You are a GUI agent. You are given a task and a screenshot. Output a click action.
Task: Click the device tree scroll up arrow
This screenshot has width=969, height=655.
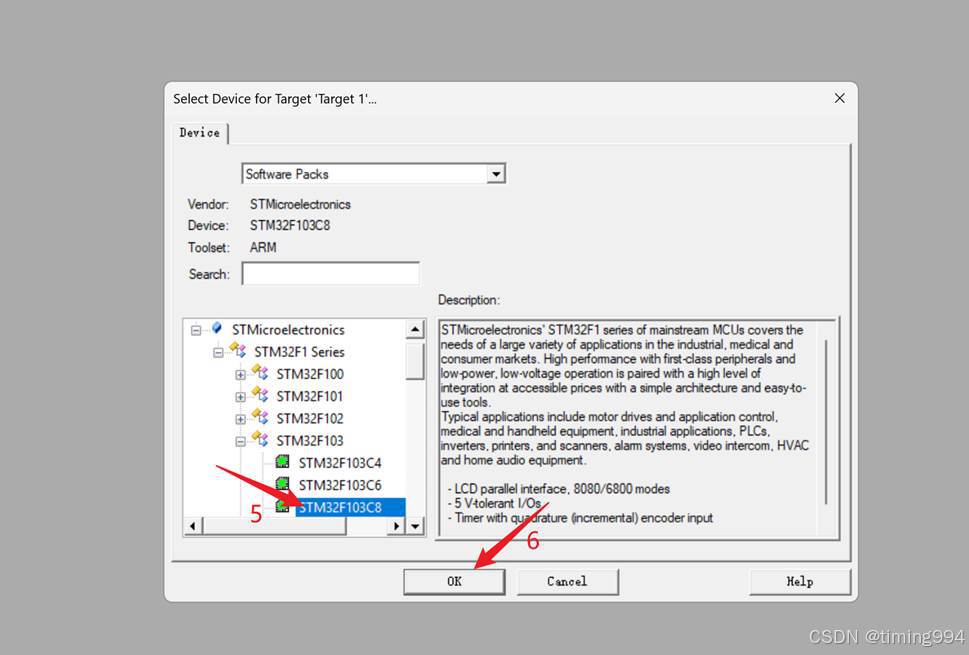click(415, 329)
